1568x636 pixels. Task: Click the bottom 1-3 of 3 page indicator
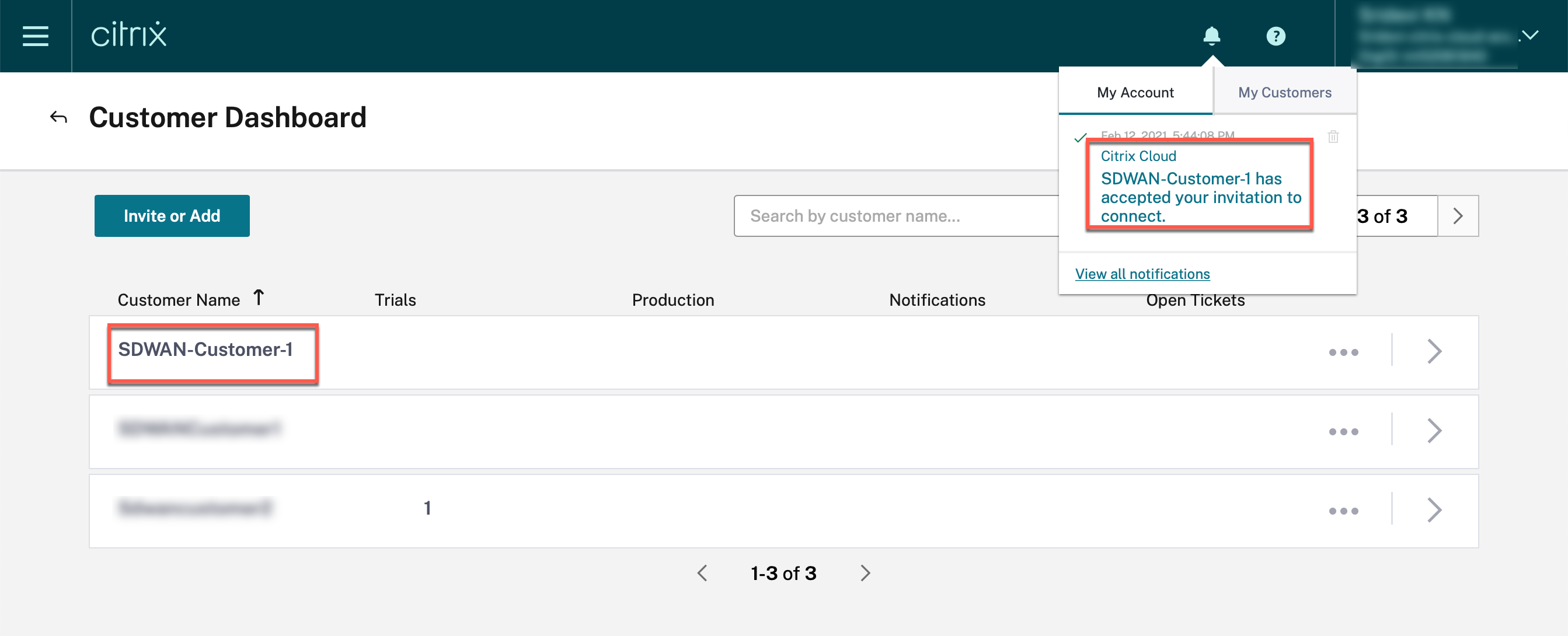783,573
